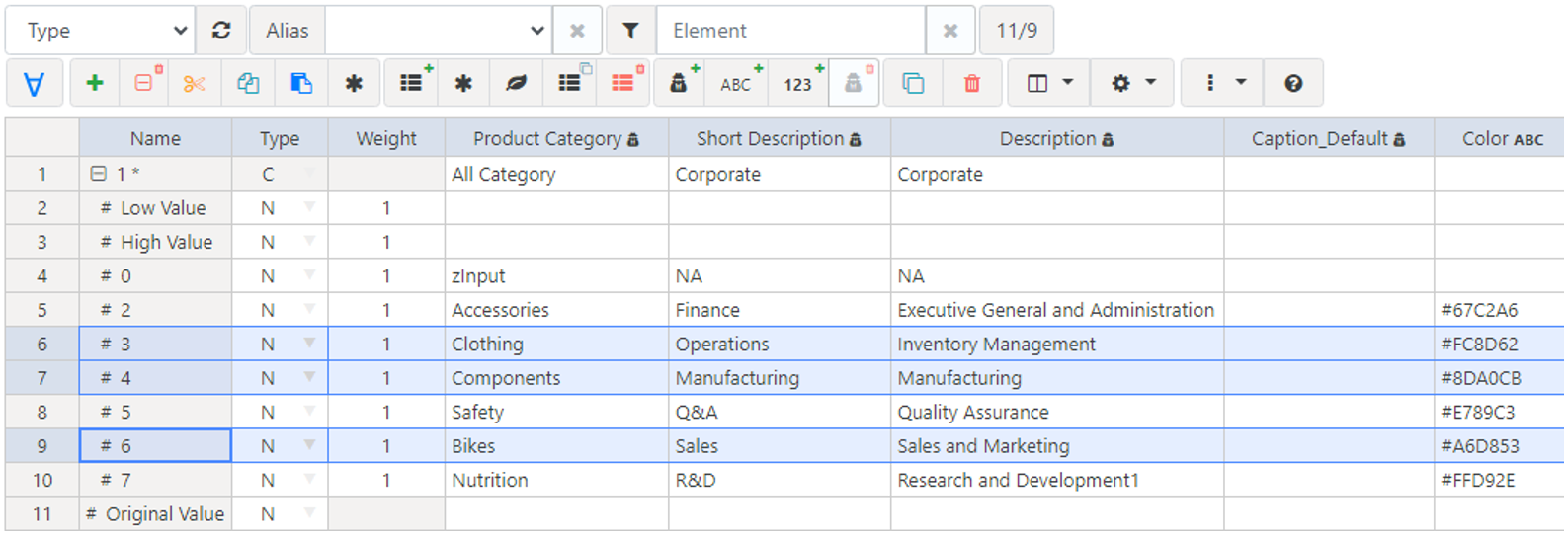Select the Color column header
1568x537 pixels.
(1502, 139)
